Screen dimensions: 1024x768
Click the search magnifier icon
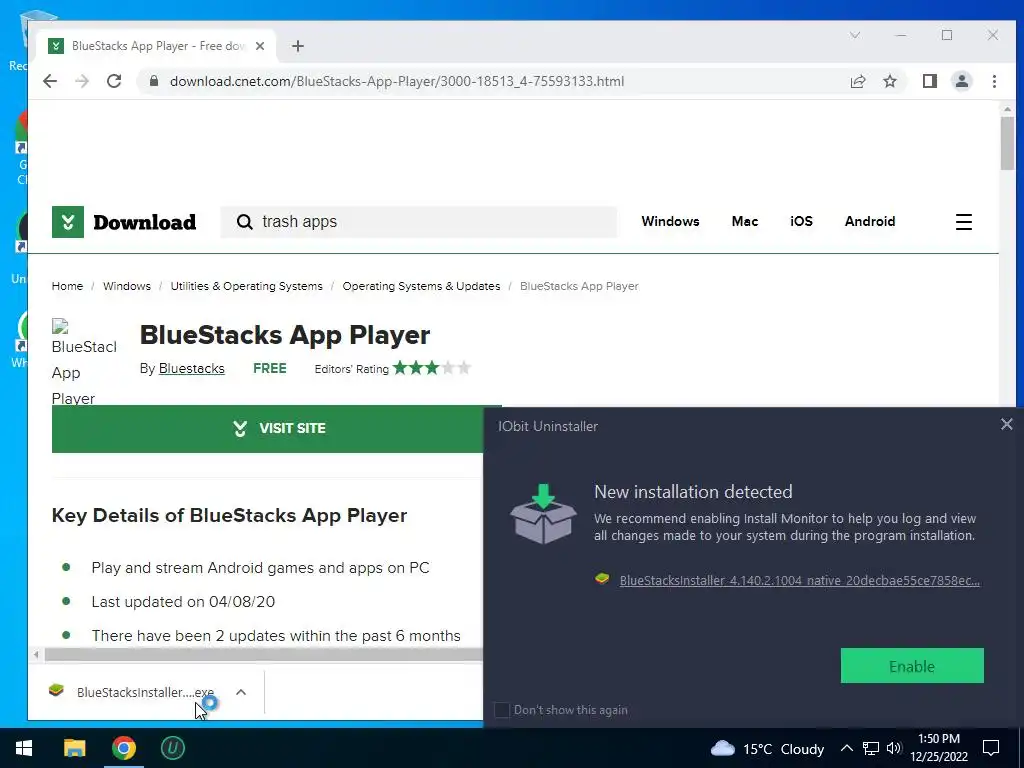click(x=244, y=222)
